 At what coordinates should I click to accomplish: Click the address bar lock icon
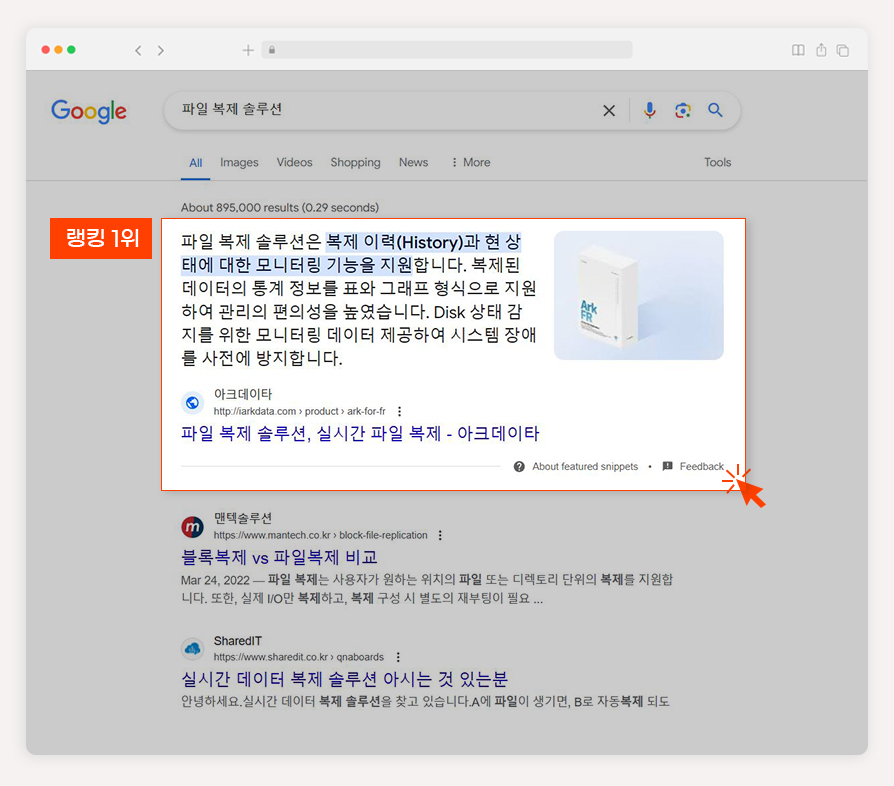(x=272, y=50)
